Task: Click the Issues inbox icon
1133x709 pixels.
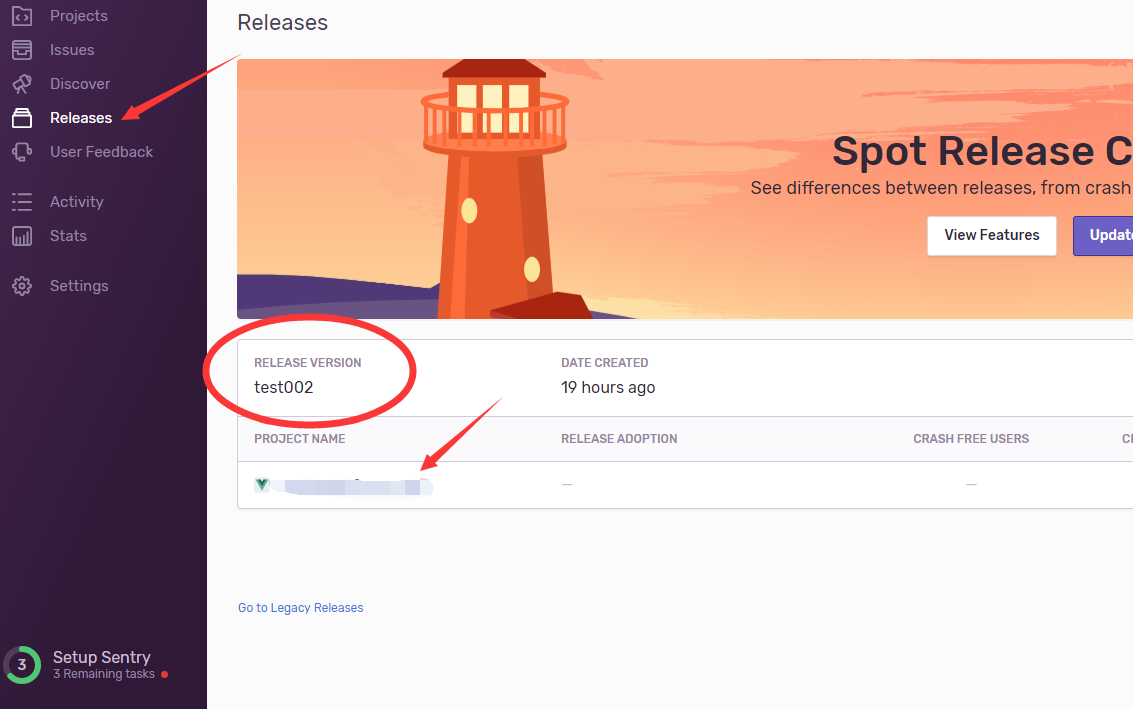Action: click(x=22, y=50)
